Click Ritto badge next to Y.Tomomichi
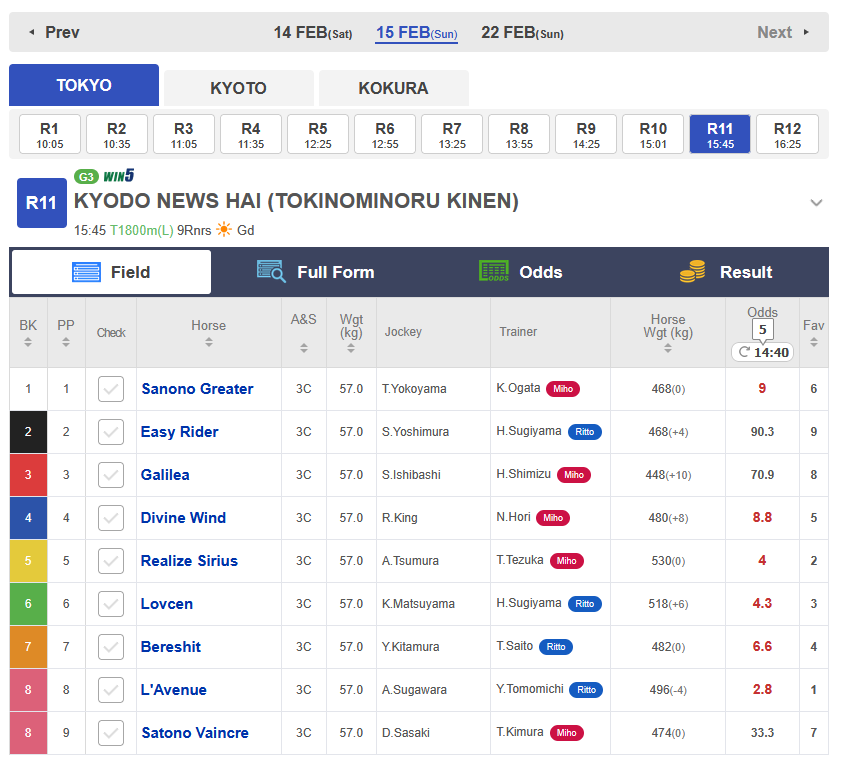The image size is (844, 765). (586, 690)
